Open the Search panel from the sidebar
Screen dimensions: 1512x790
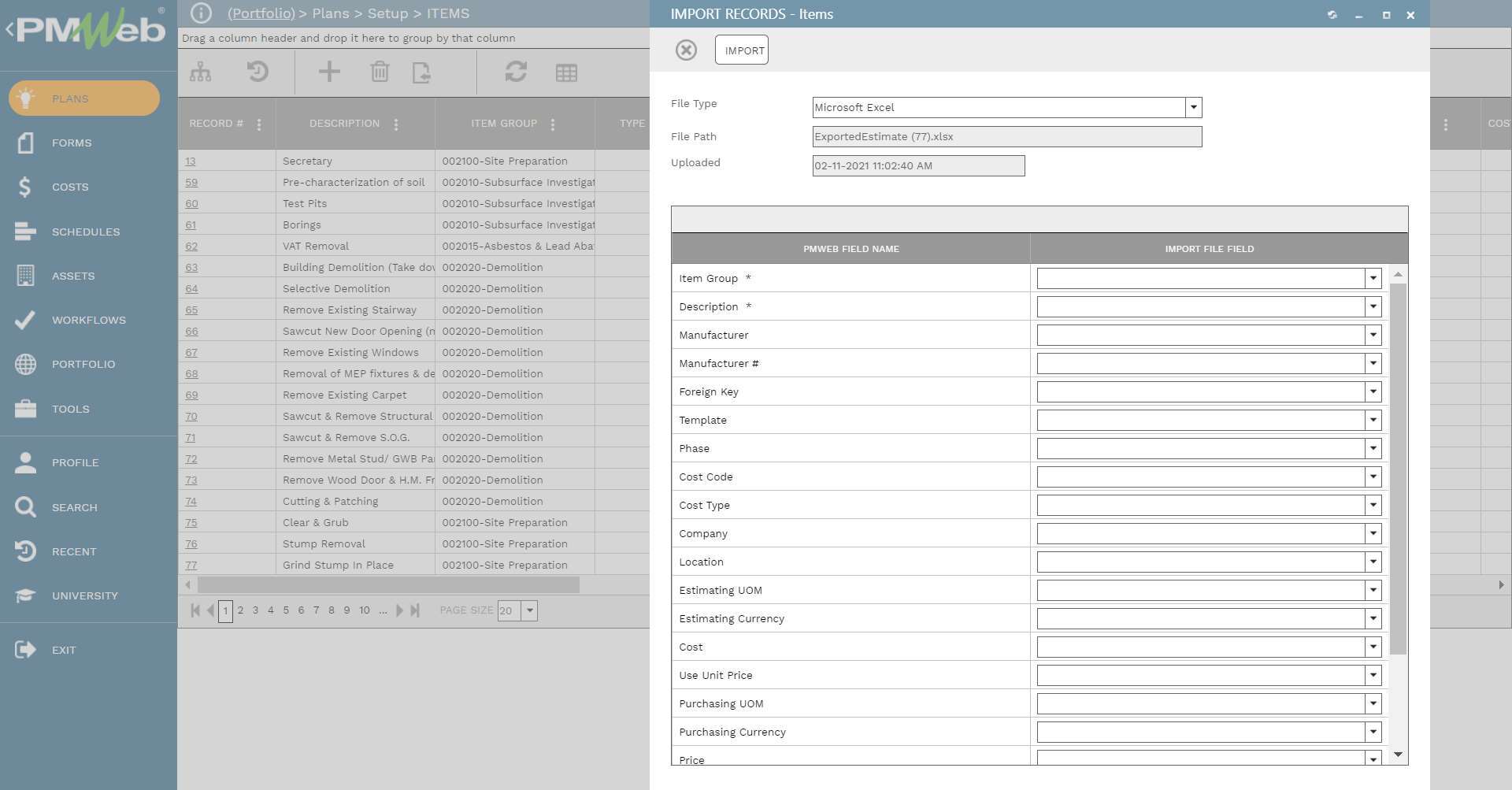75,507
